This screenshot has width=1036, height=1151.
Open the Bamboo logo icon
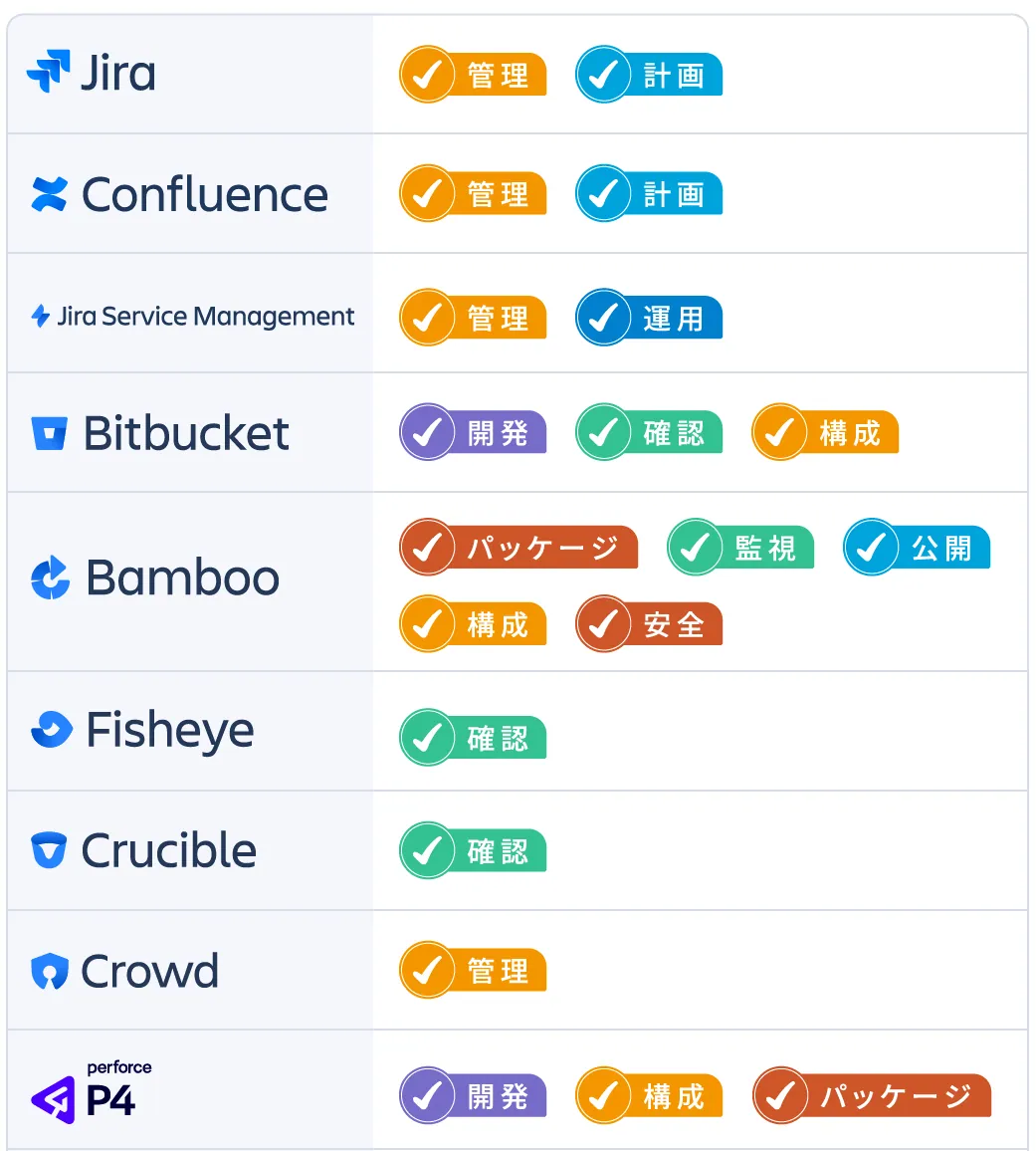50,577
